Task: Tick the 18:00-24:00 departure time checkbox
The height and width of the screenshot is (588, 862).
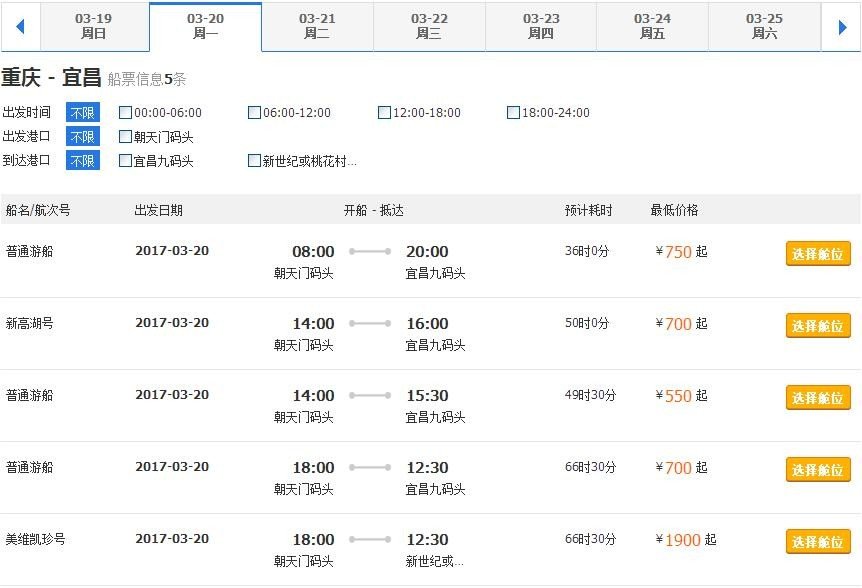Action: [x=514, y=113]
